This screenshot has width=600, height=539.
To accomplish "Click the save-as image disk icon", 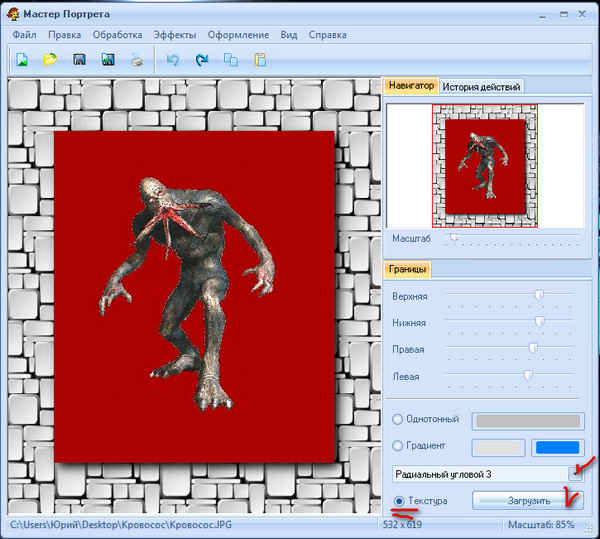I will pos(107,60).
